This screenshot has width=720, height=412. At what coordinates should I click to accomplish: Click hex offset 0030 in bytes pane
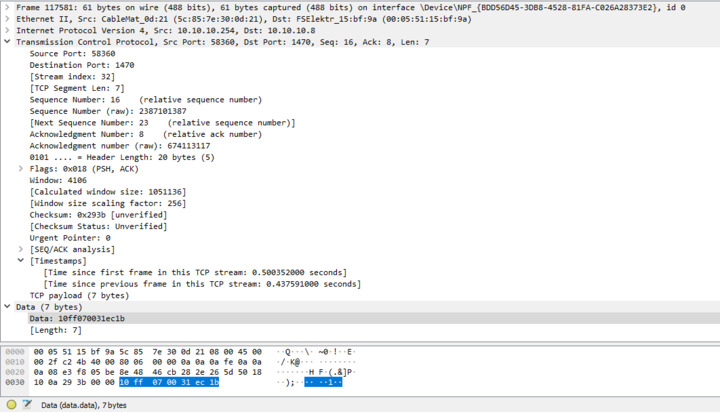15,382
